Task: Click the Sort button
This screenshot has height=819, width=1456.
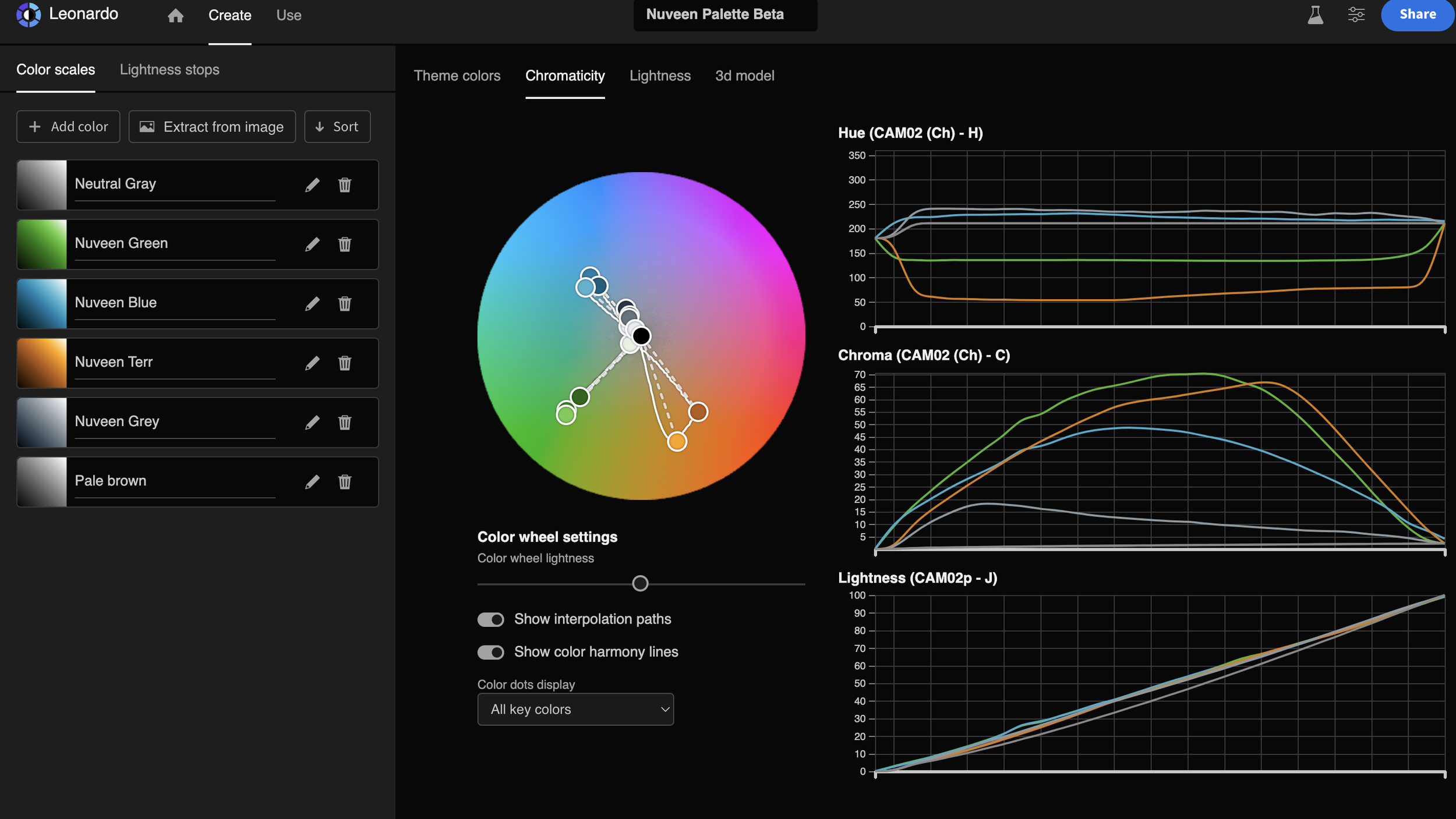Action: [x=337, y=126]
